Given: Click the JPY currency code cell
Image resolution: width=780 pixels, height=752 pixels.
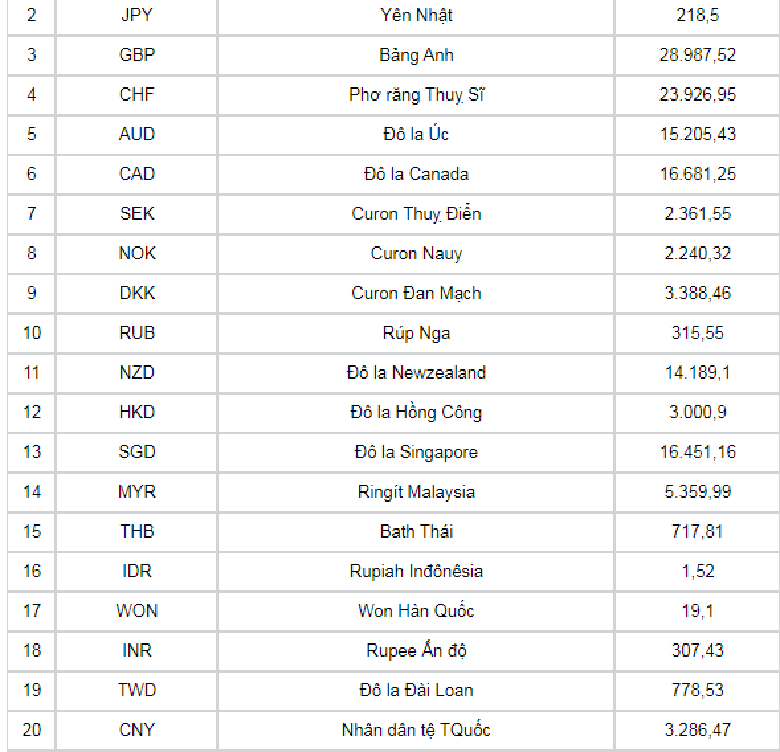Looking at the screenshot, I should [x=137, y=15].
